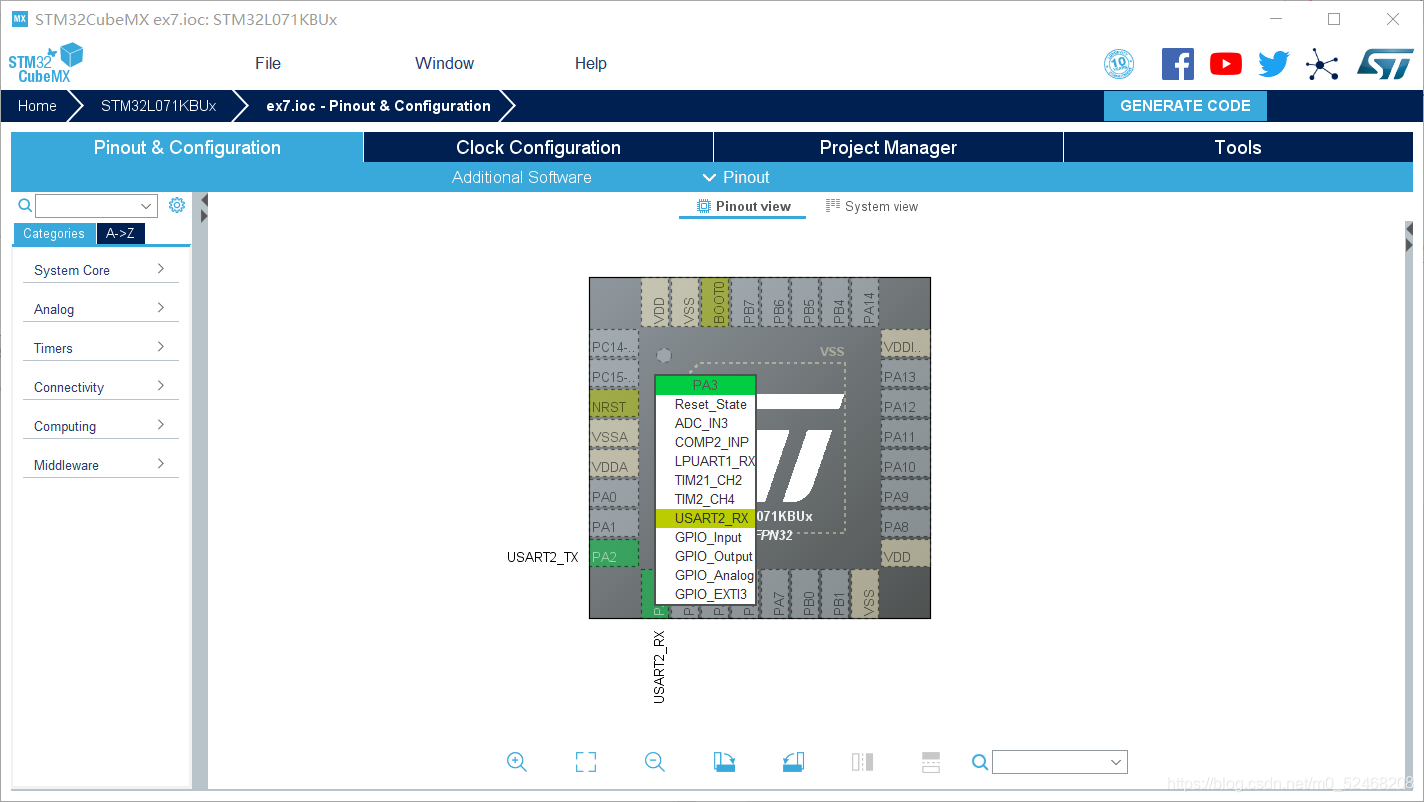The image size is (1424, 802).
Task: Click the 10 years anniversary badge icon
Action: pyautogui.click(x=1119, y=64)
